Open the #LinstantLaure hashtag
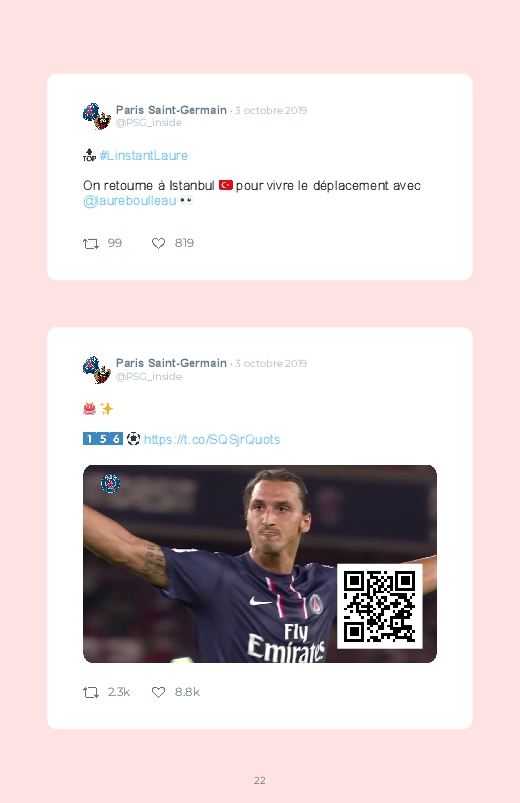Image resolution: width=520 pixels, height=803 pixels. [x=144, y=156]
